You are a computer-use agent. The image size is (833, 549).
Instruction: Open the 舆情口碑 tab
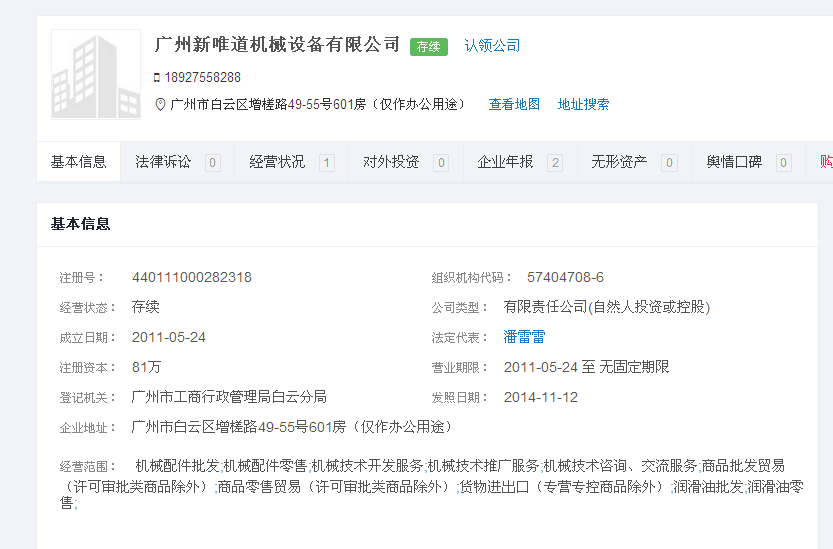(x=734, y=162)
